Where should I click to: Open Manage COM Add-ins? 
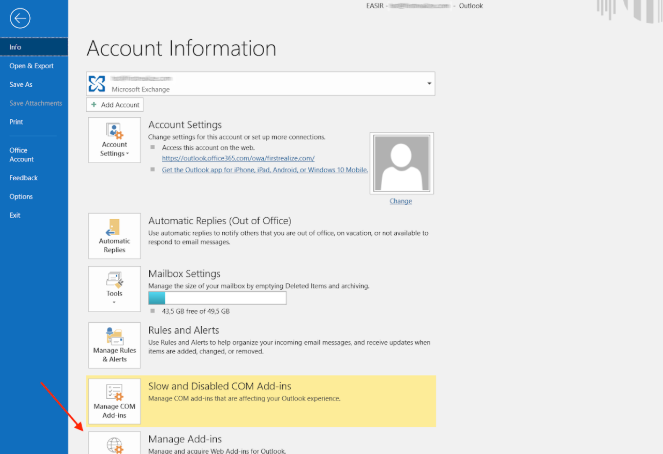coord(114,401)
